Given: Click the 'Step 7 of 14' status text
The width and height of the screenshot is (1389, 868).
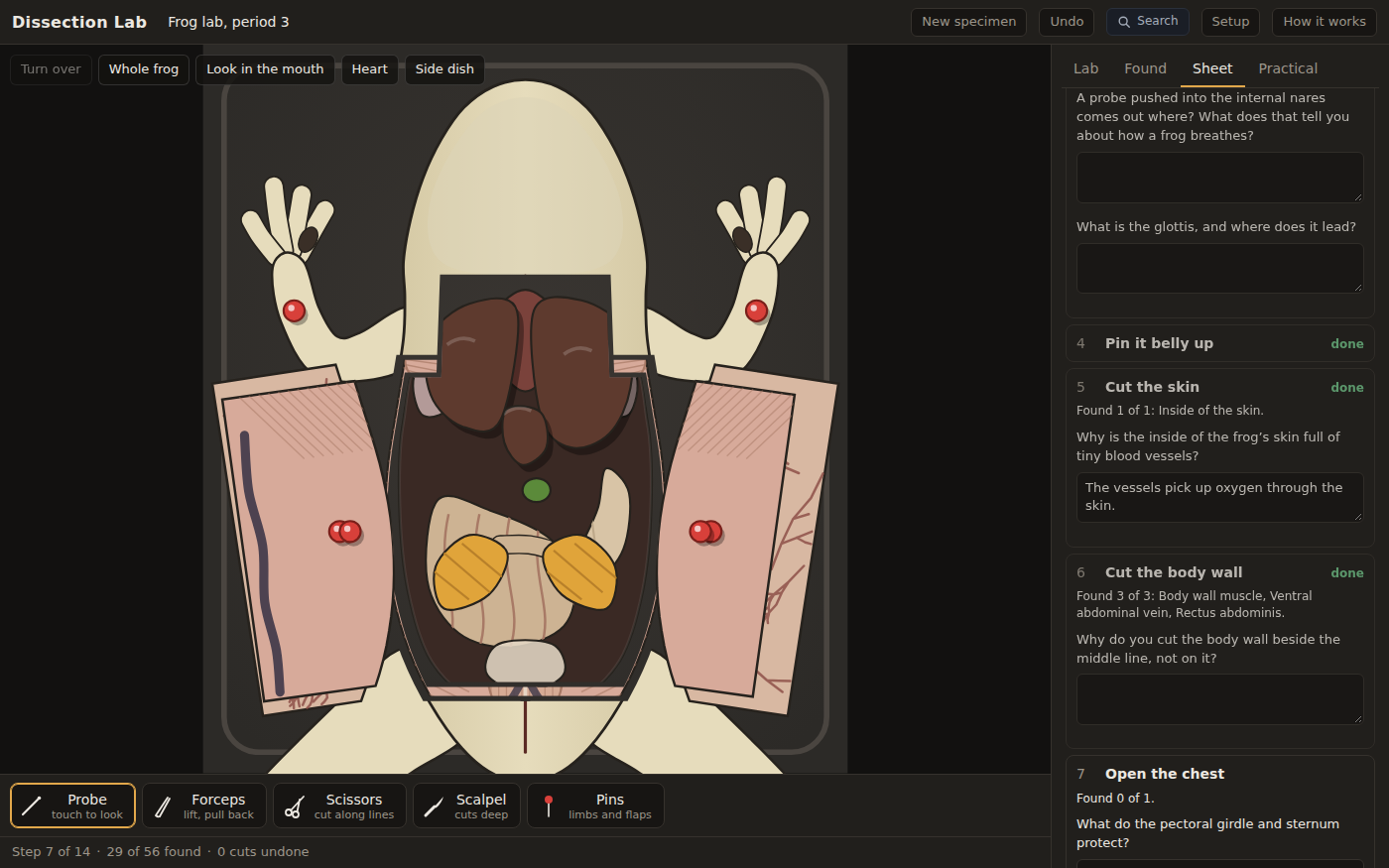Looking at the screenshot, I should [x=51, y=852].
